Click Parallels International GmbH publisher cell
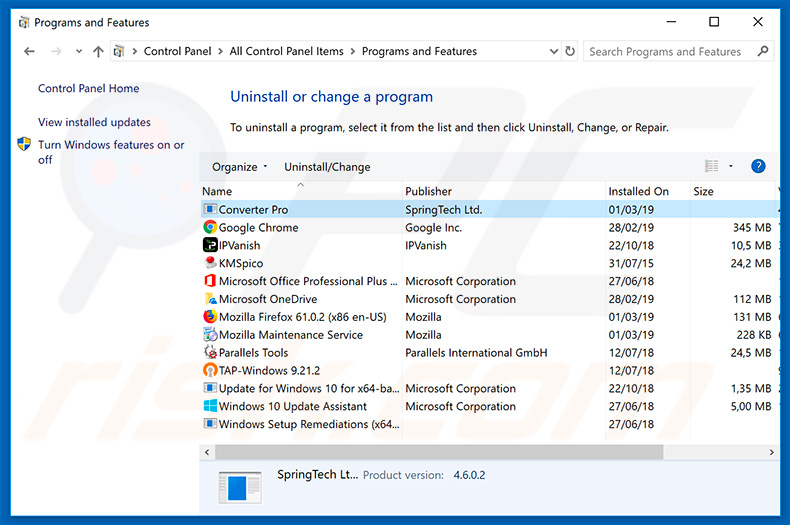Image resolution: width=790 pixels, height=525 pixels. 476,353
